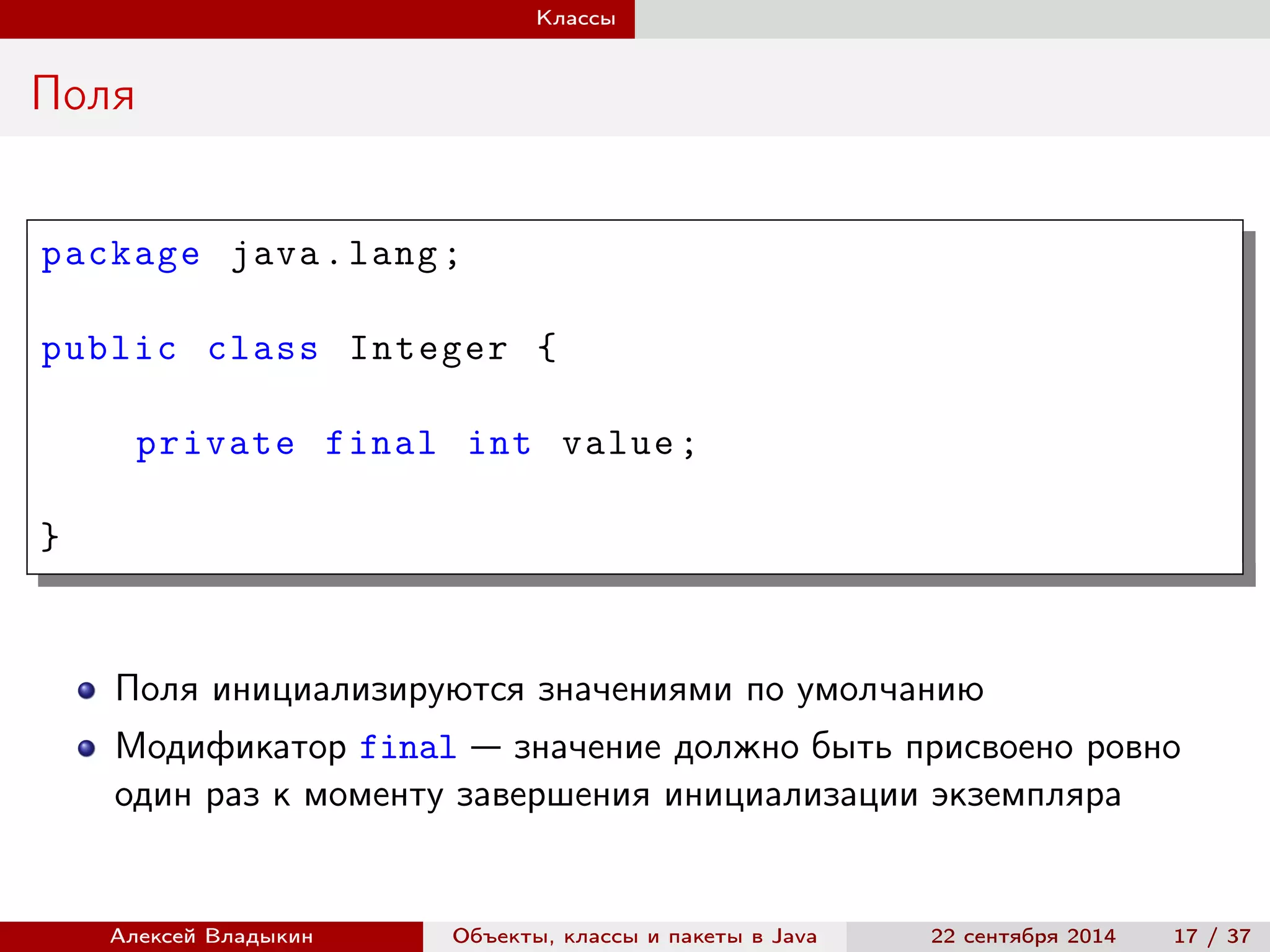The image size is (1270, 952).
Task: Click the second bullet point marker
Action: tap(87, 749)
